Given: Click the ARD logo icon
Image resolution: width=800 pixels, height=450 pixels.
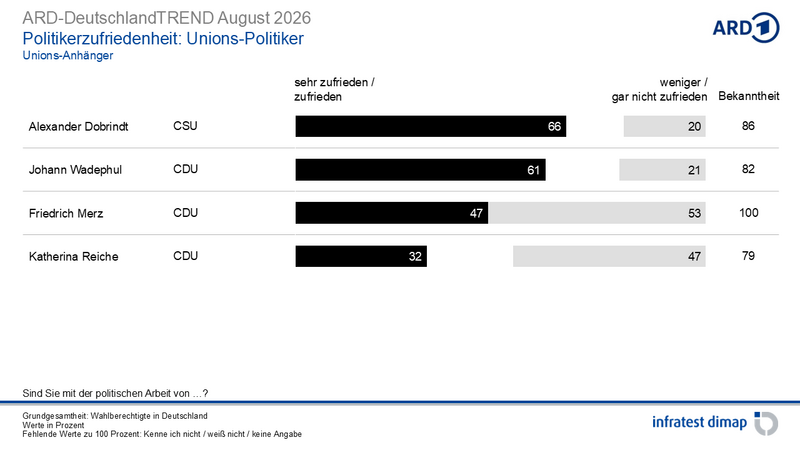Looking at the screenshot, I should pyautogui.click(x=745, y=28).
